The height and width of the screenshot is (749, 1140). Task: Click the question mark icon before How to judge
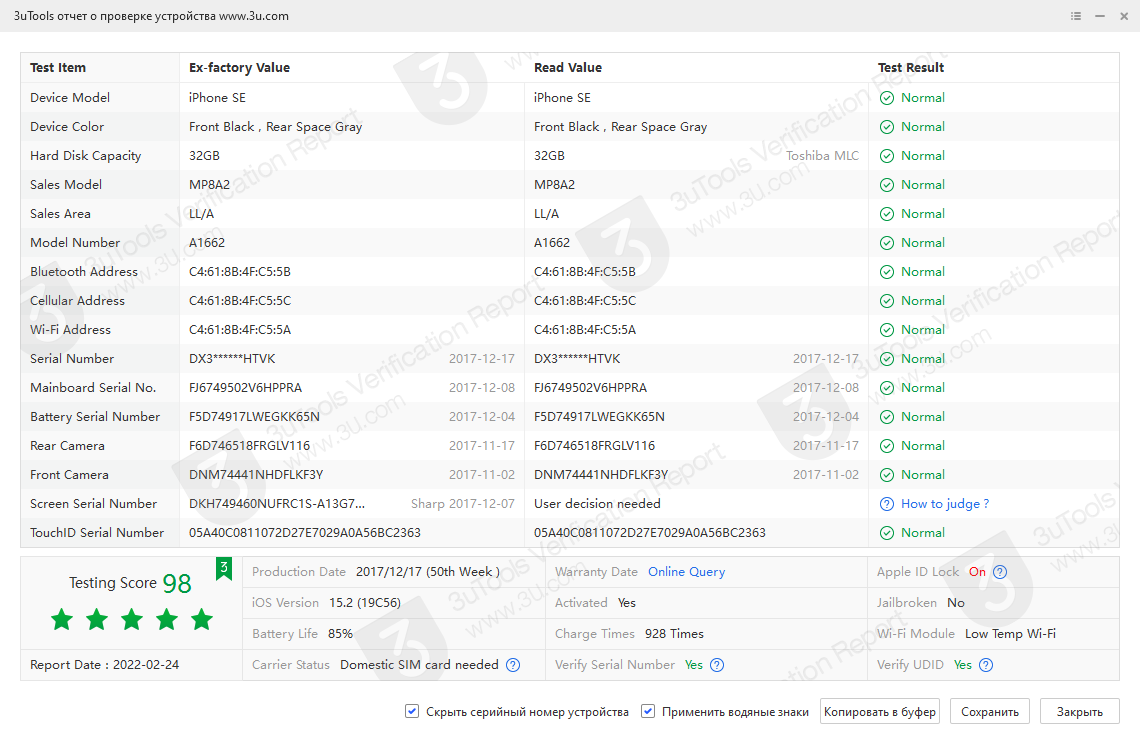[887, 504]
